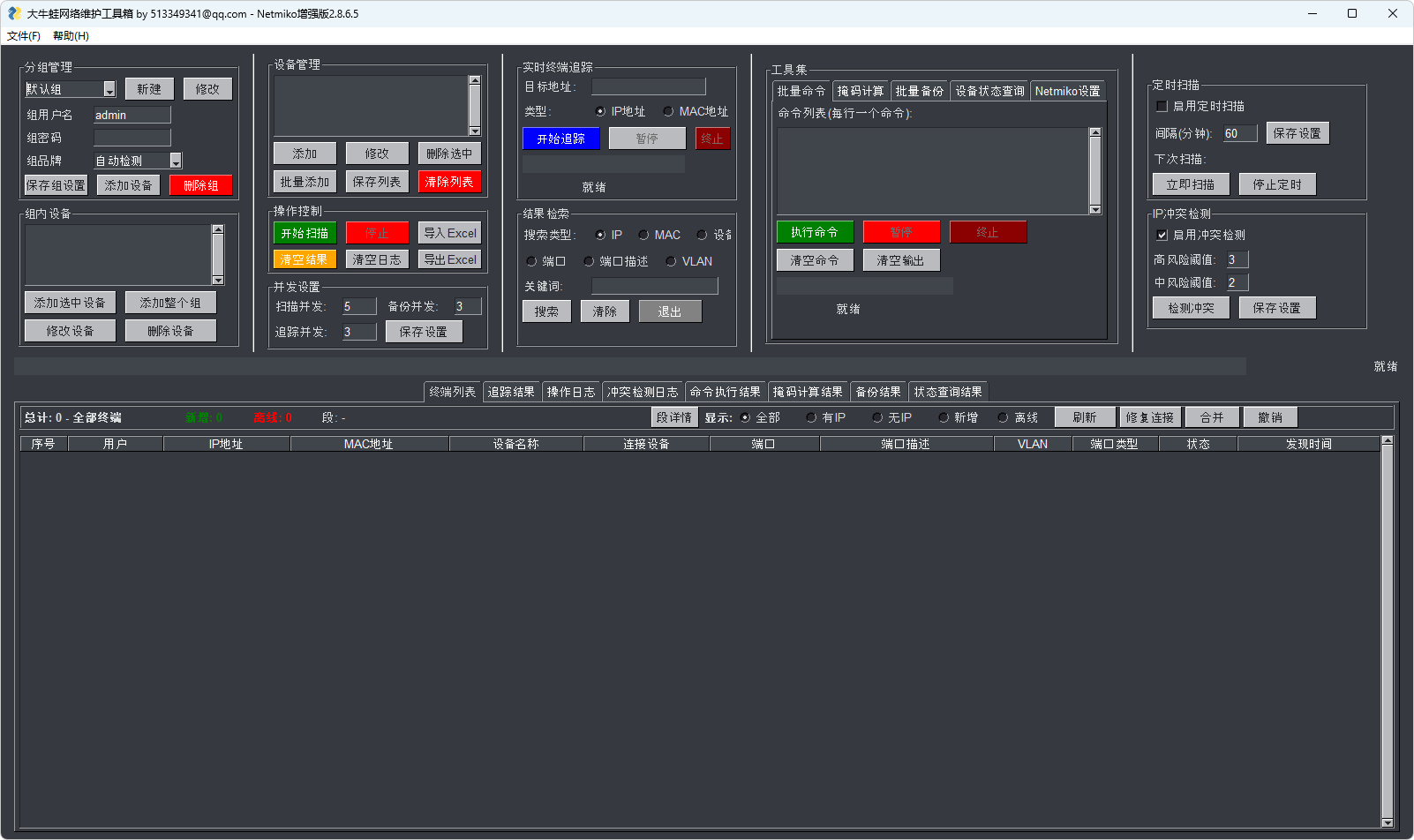The image size is (1414, 840).
Task: Export results with 导出Excel
Action: tap(449, 259)
